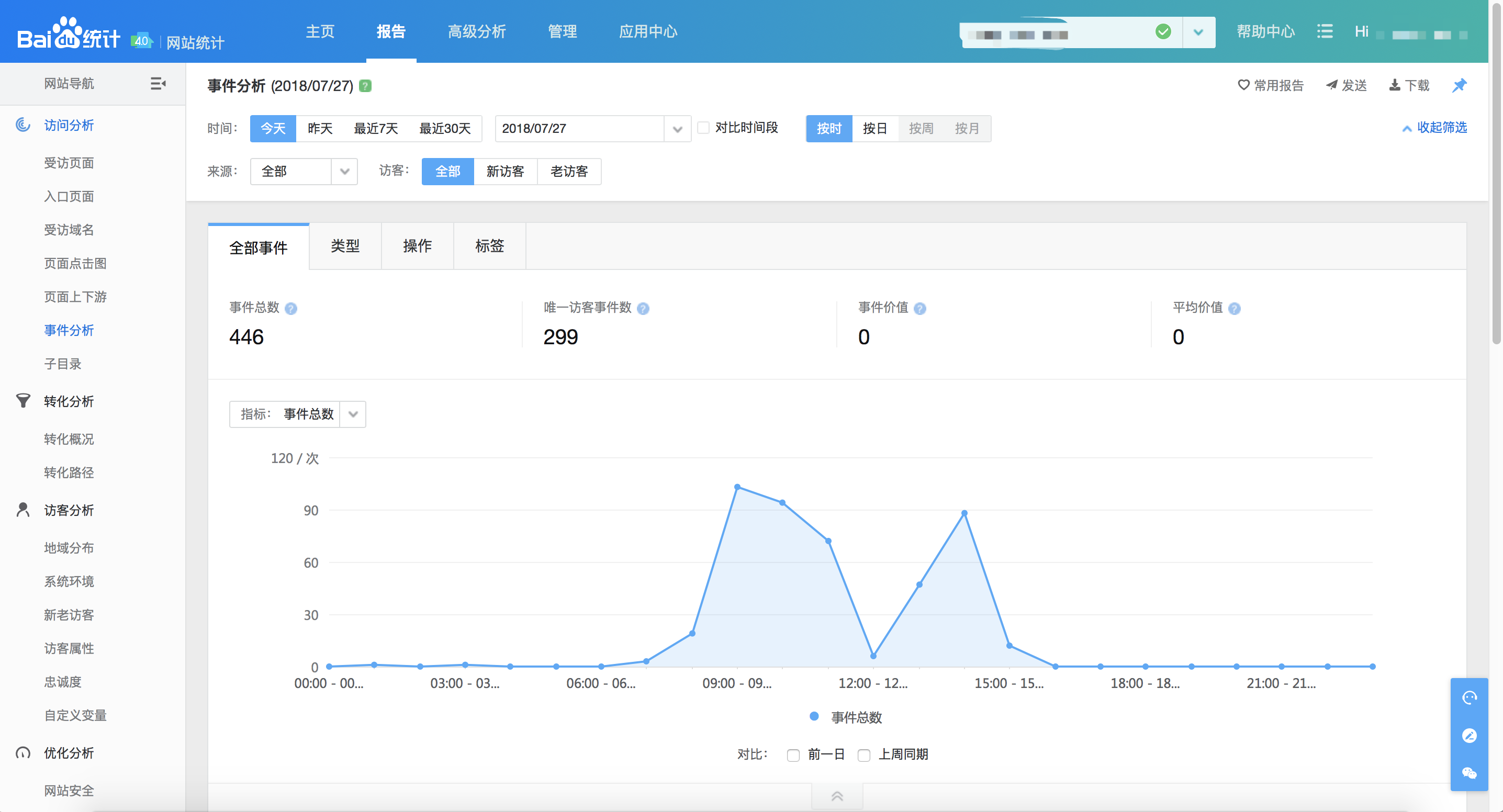Enable the 对比时间段 checkbox
This screenshot has height=812, width=1503.
click(704, 128)
